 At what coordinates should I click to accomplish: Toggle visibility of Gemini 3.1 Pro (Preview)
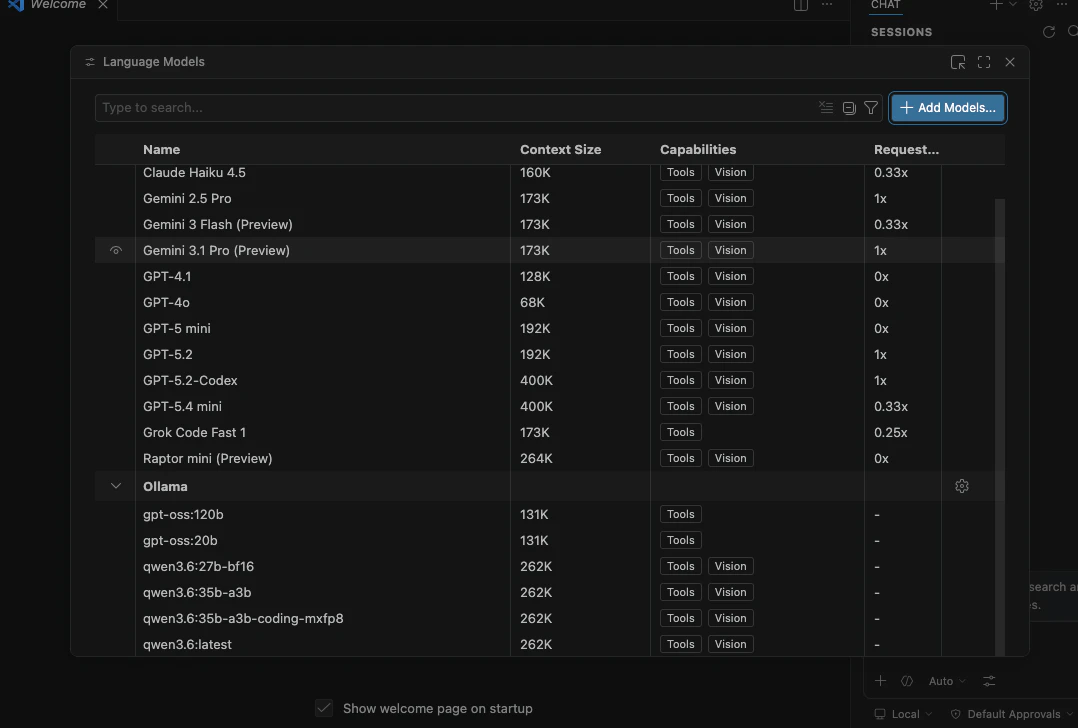(x=116, y=250)
